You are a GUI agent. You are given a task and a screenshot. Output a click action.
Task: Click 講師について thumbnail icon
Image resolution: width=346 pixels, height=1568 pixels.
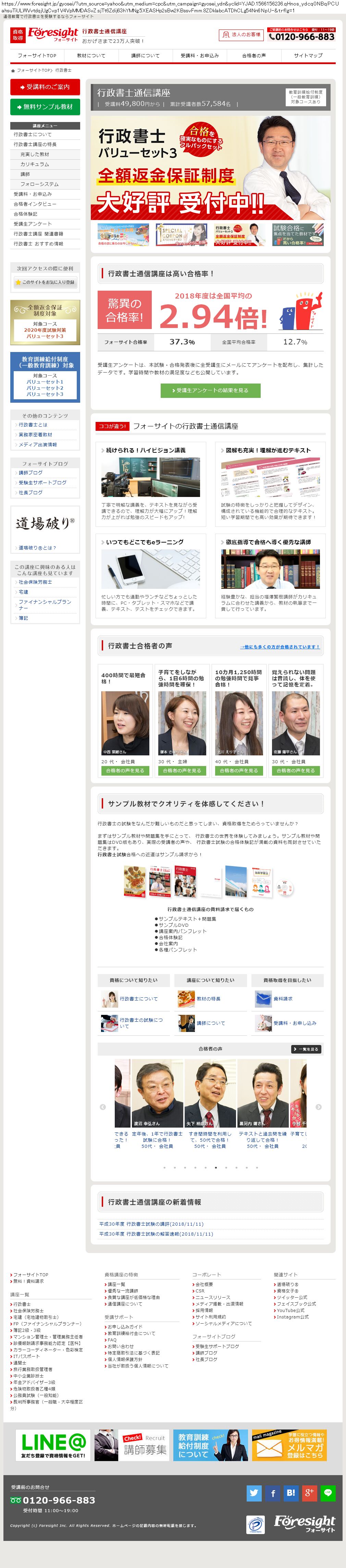point(186,1023)
